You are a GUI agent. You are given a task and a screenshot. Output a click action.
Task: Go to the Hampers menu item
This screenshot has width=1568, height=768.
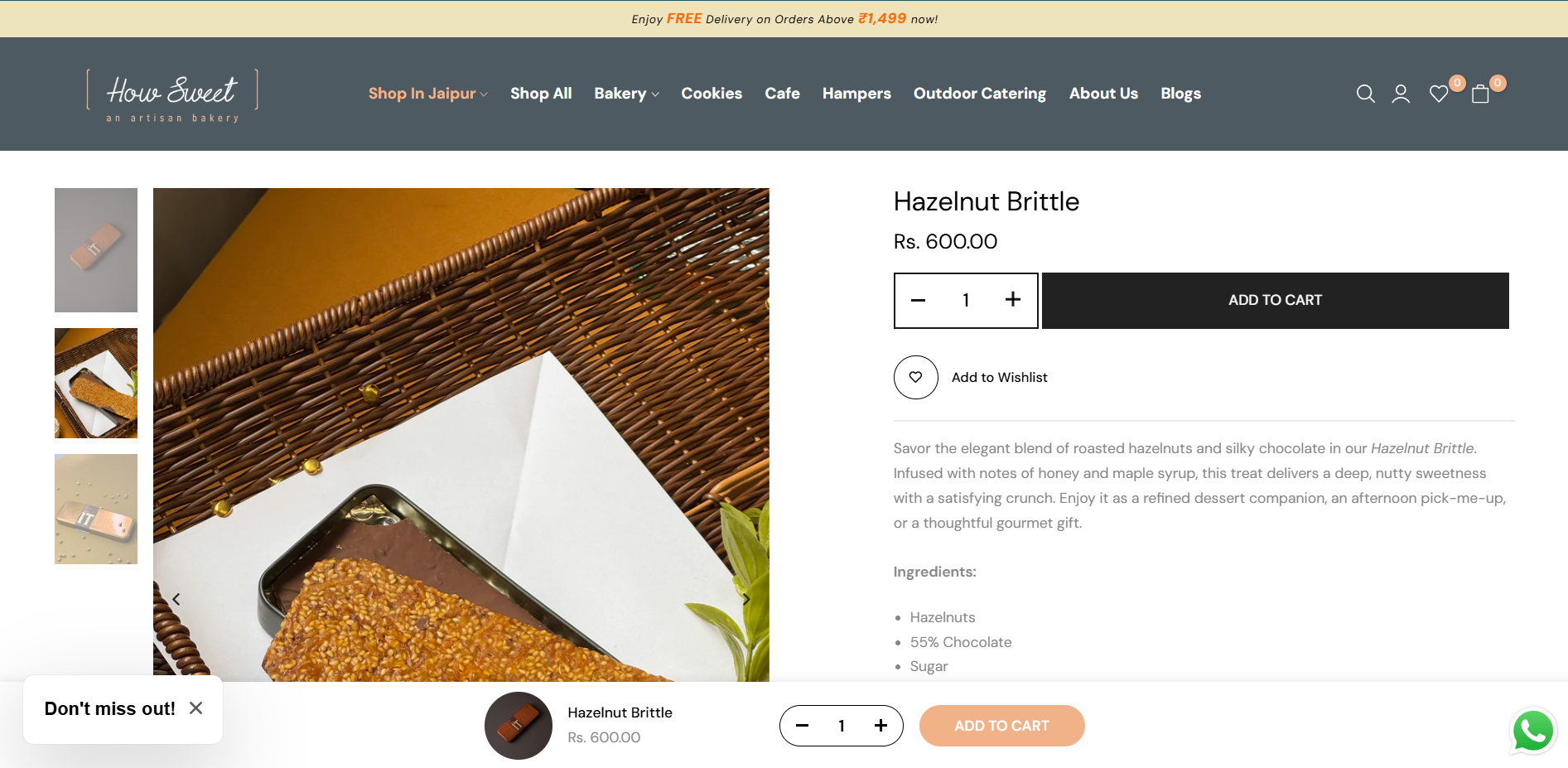point(856,94)
